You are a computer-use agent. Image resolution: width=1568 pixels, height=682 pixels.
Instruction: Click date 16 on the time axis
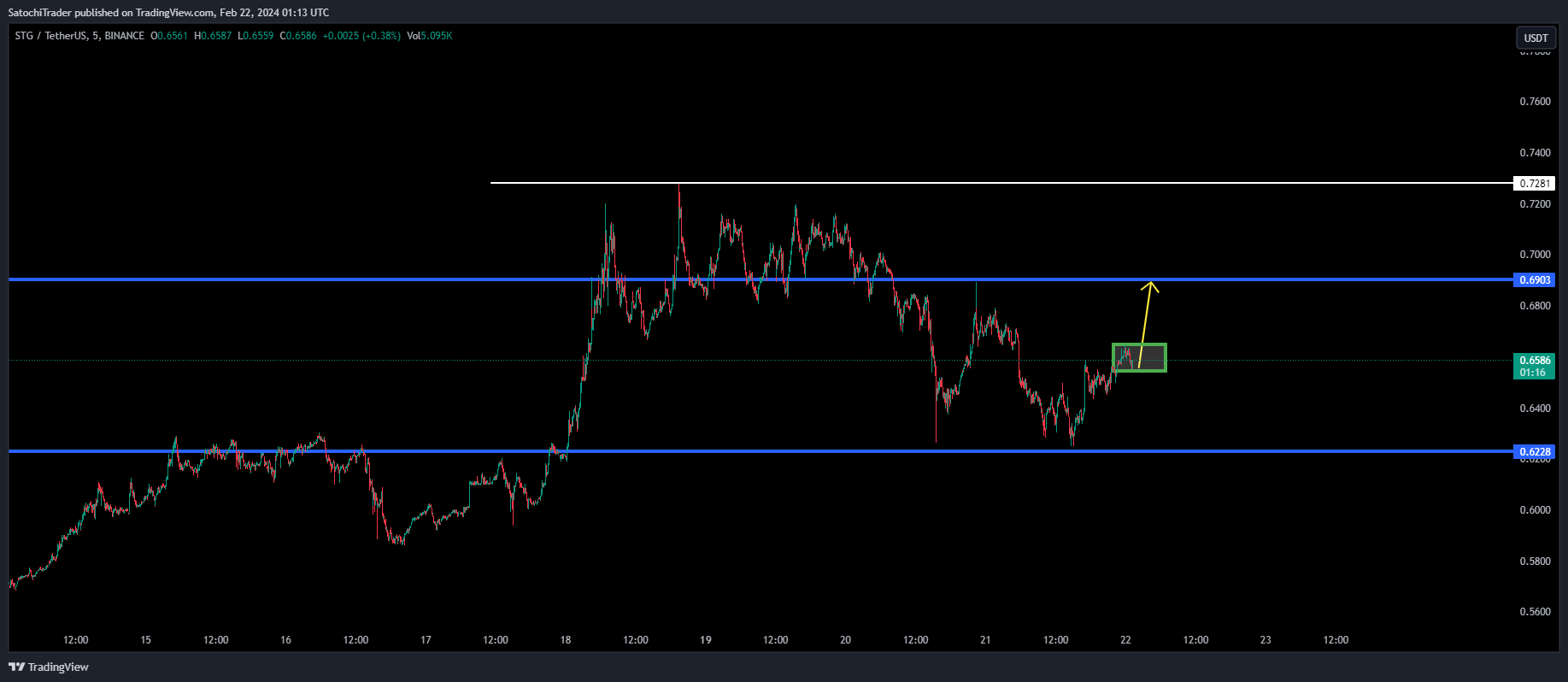tap(285, 640)
